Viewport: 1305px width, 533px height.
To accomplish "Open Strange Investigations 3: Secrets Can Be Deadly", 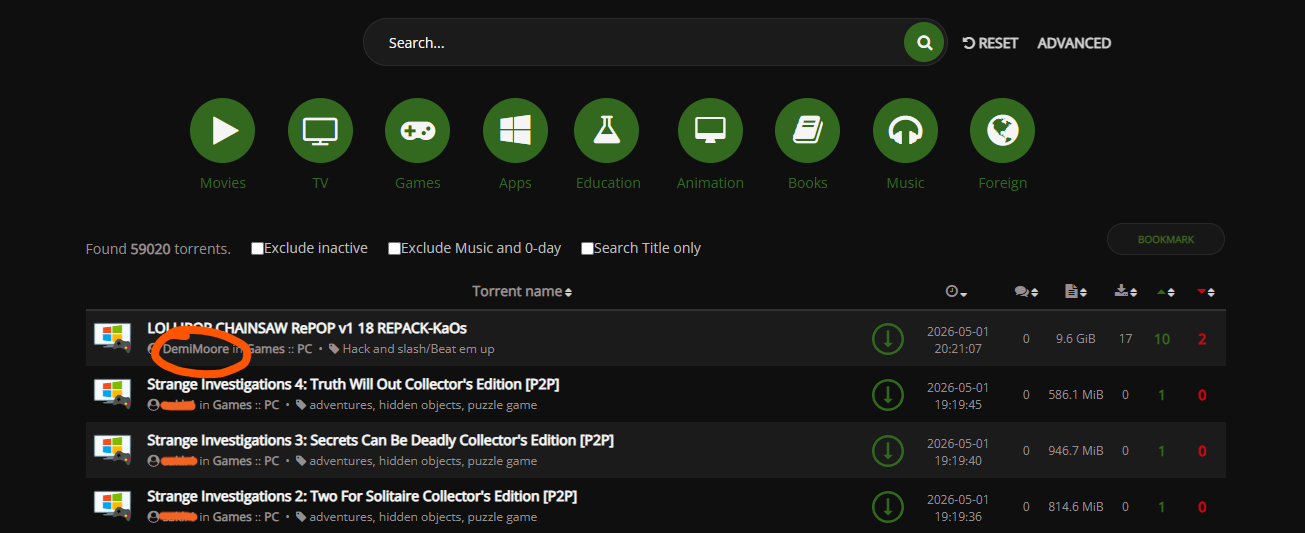I will (x=380, y=440).
